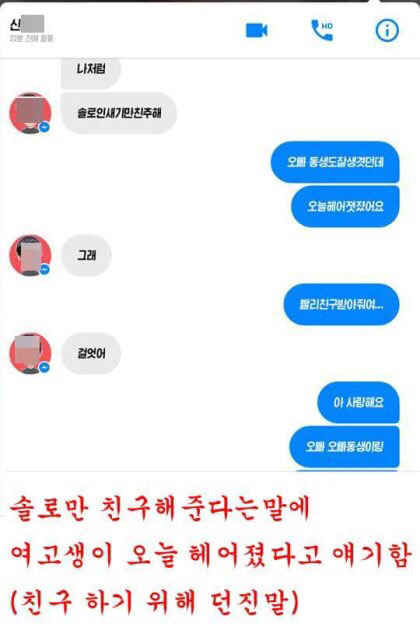Tap the activity status under contact name
Viewport: 420px width, 630px height.
(x=31, y=39)
